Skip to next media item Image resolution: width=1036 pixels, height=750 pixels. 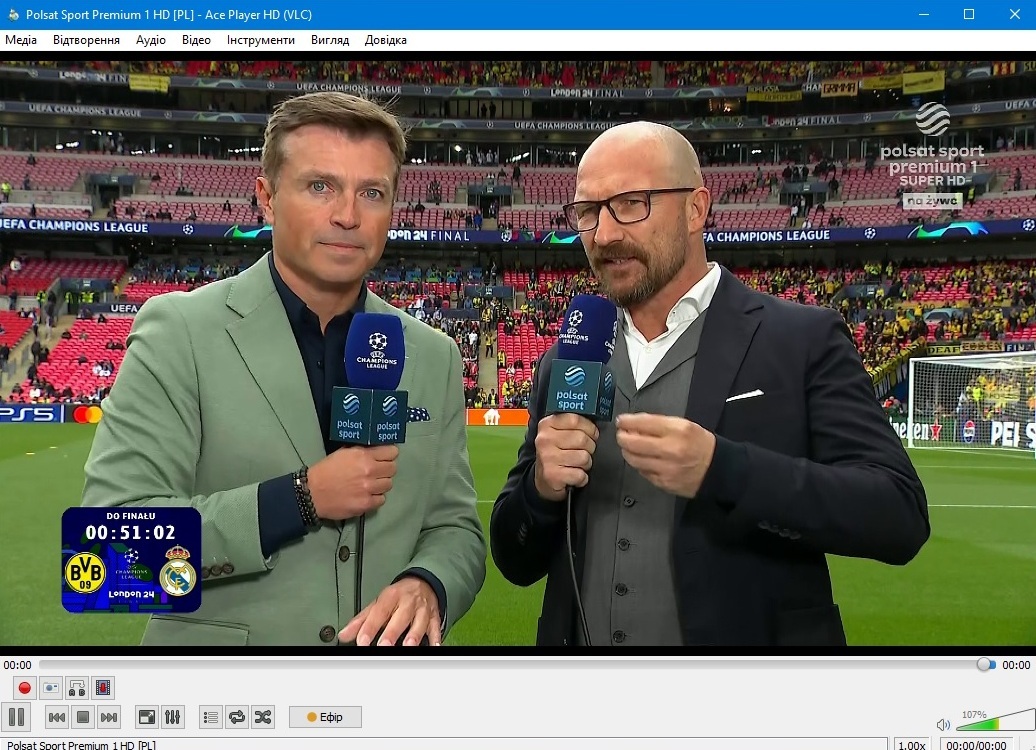pos(109,717)
